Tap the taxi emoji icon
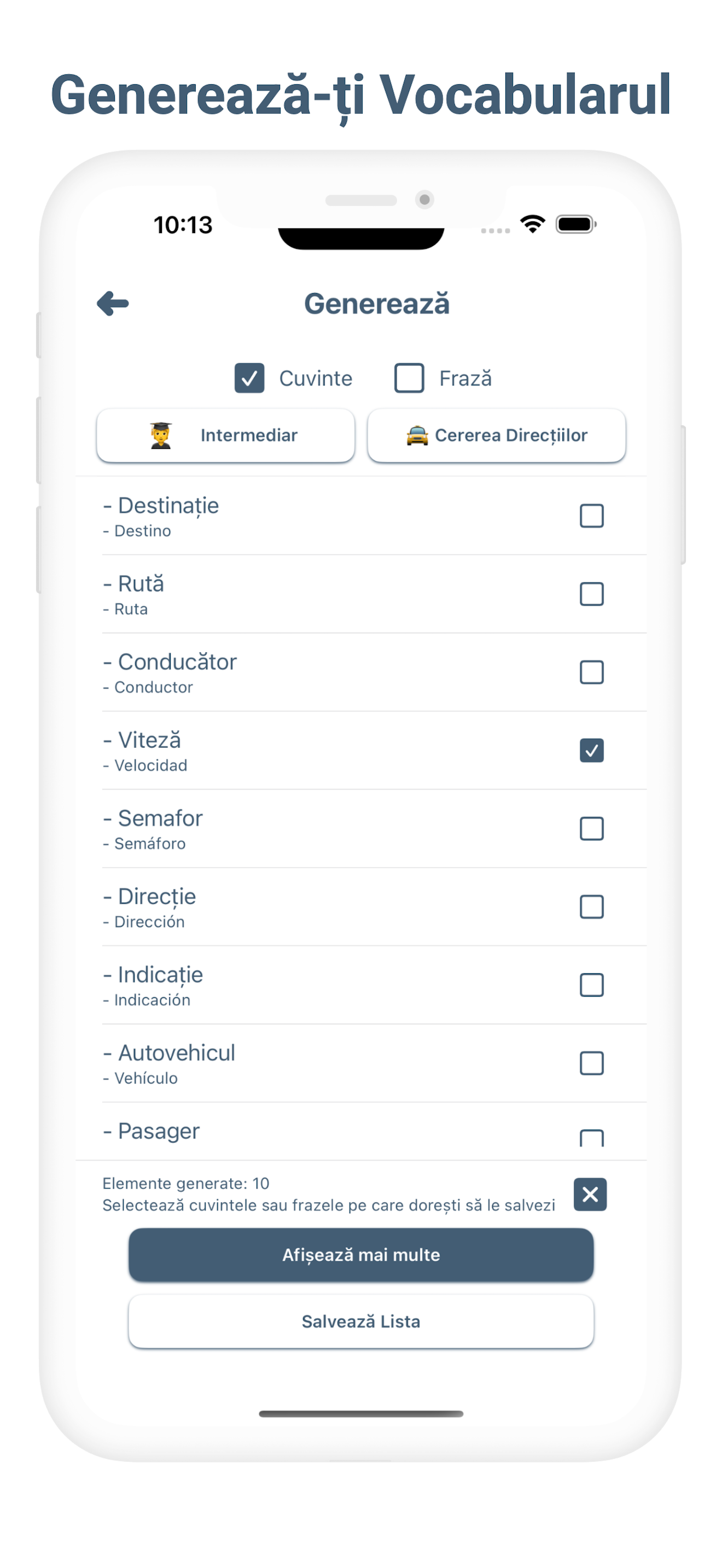Viewport: 722px width, 1568px height. [x=417, y=435]
